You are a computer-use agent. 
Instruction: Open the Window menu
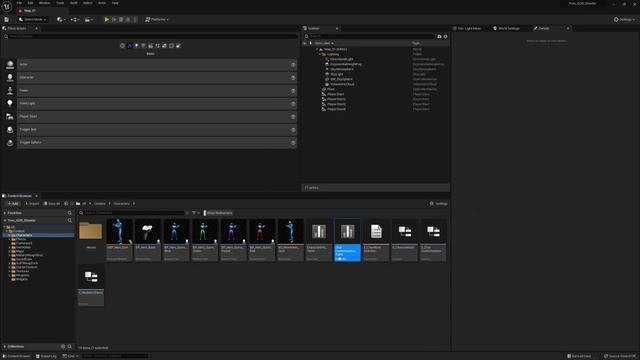pos(44,3)
